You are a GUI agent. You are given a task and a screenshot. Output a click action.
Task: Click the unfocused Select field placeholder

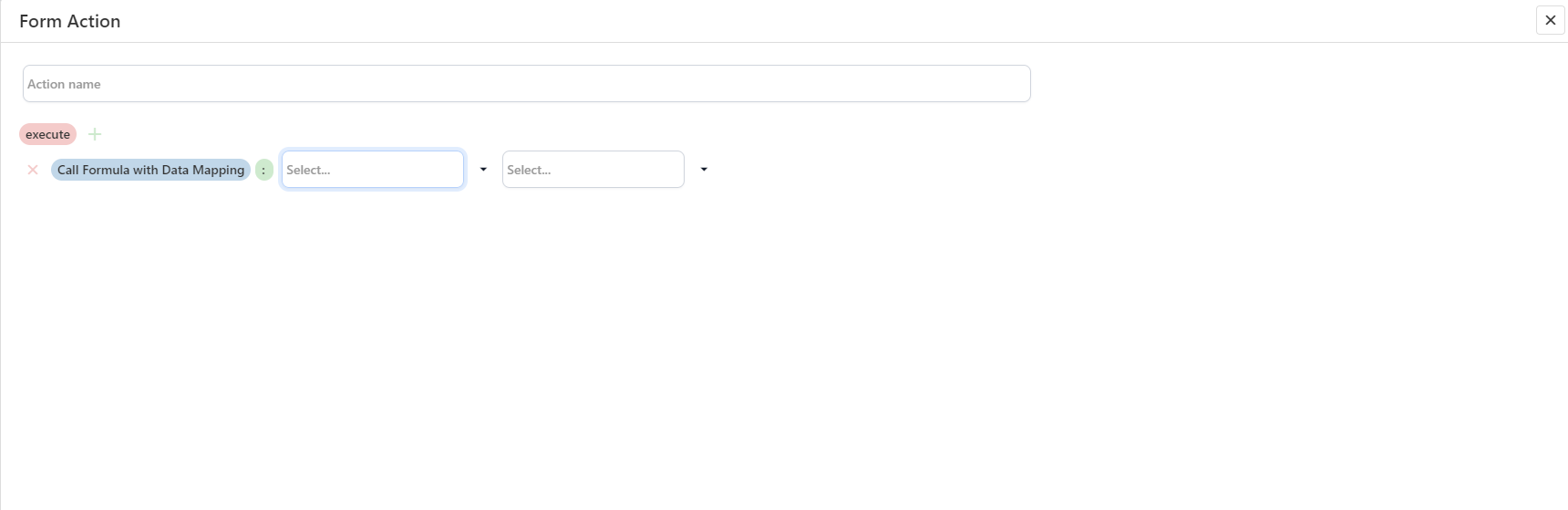(530, 170)
